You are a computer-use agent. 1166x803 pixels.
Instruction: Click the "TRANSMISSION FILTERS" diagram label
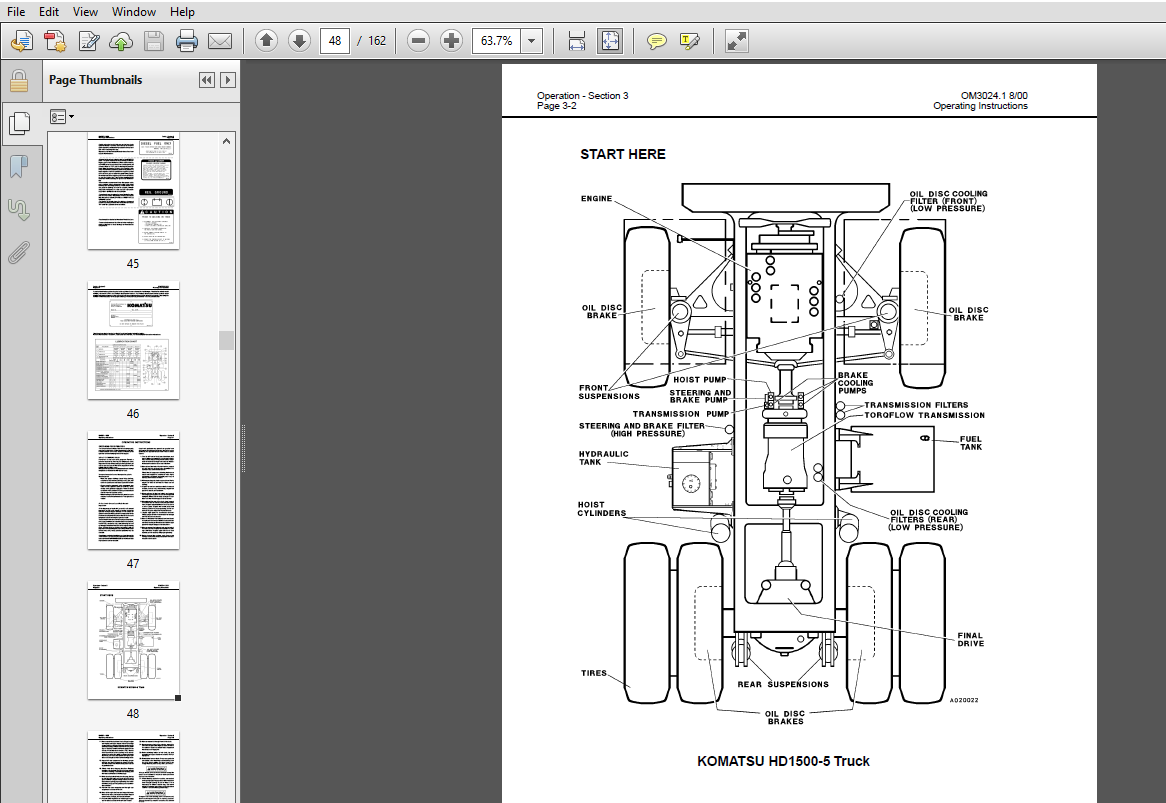pos(916,405)
